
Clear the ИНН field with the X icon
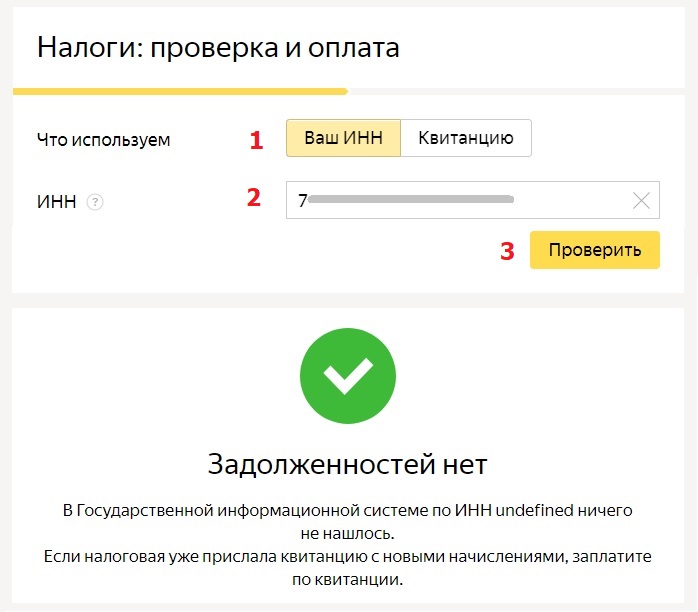(642, 201)
